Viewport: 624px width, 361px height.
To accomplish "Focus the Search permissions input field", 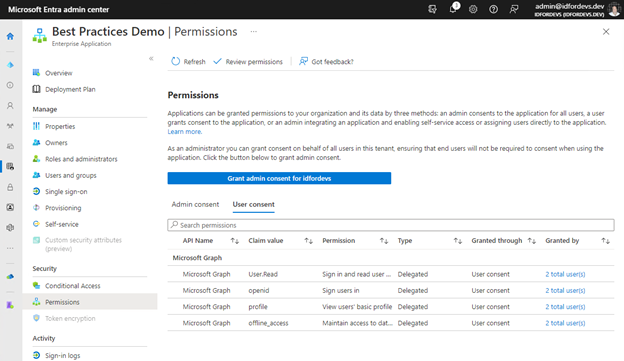I will 391,225.
